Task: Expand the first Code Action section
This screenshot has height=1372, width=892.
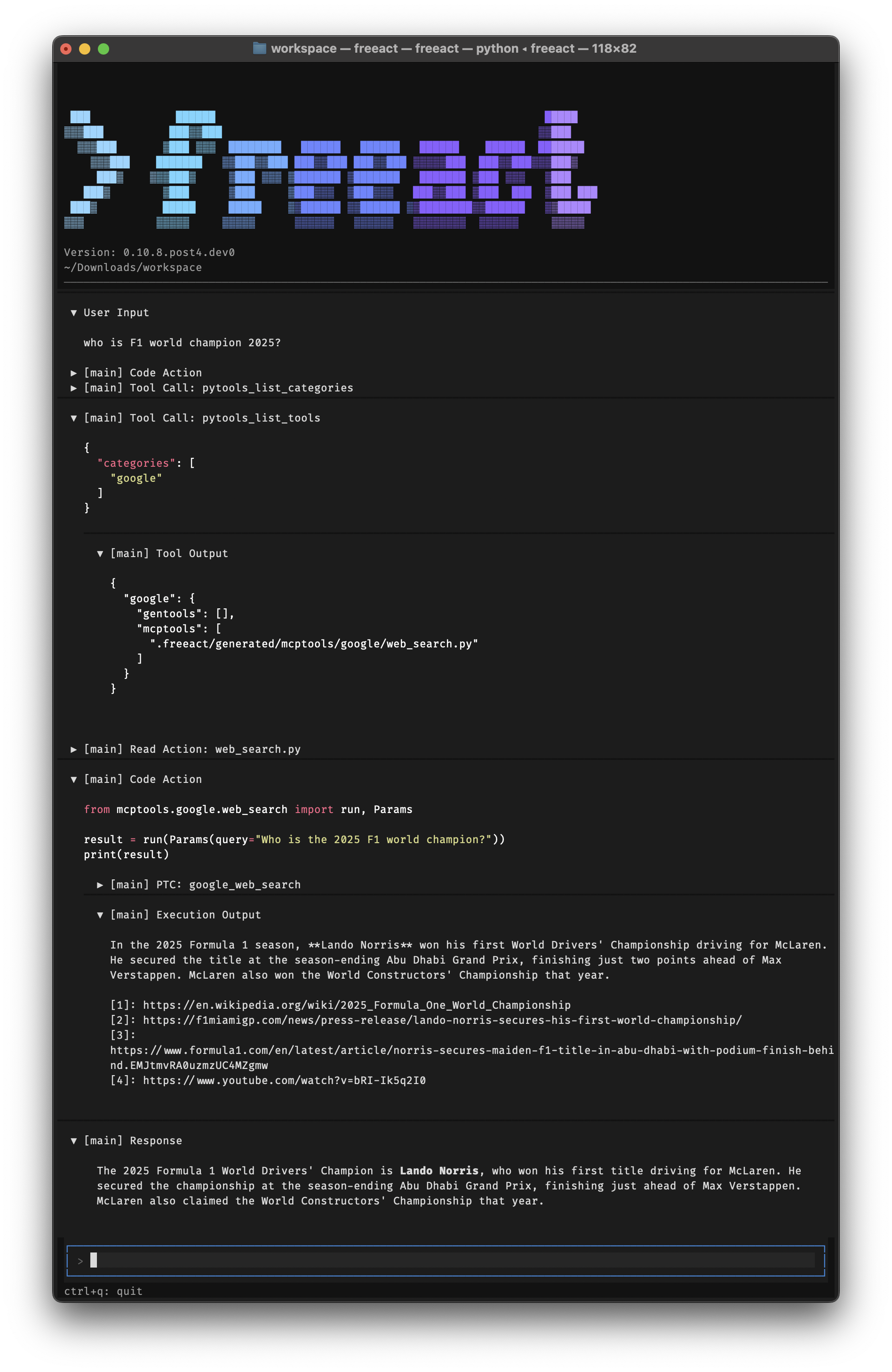Action: [74, 373]
